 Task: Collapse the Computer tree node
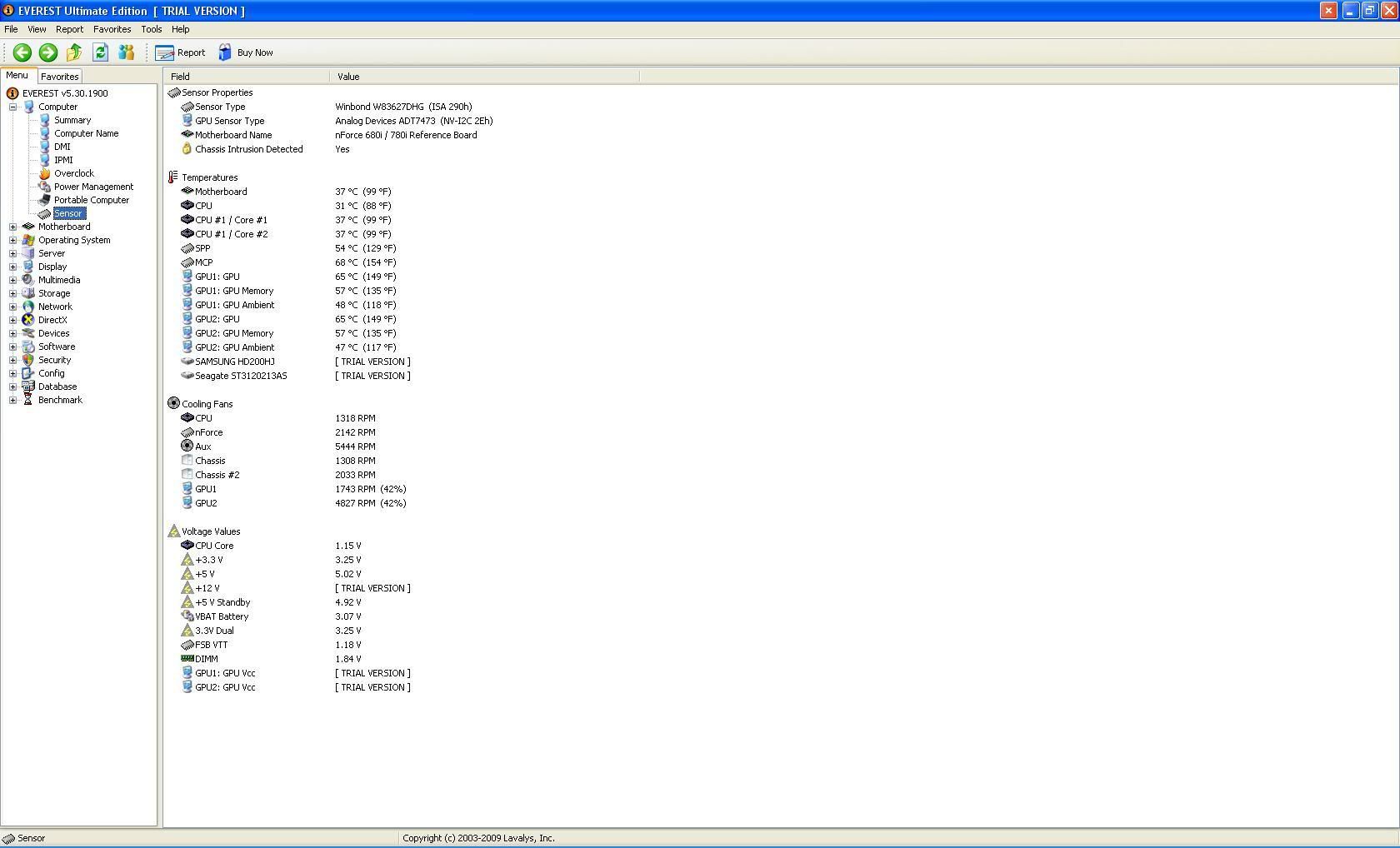point(13,107)
